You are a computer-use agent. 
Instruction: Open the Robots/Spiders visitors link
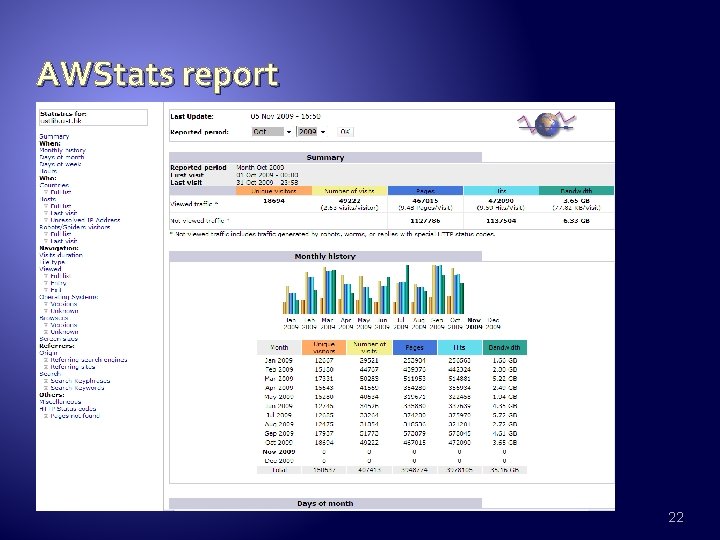pyautogui.click(x=75, y=227)
